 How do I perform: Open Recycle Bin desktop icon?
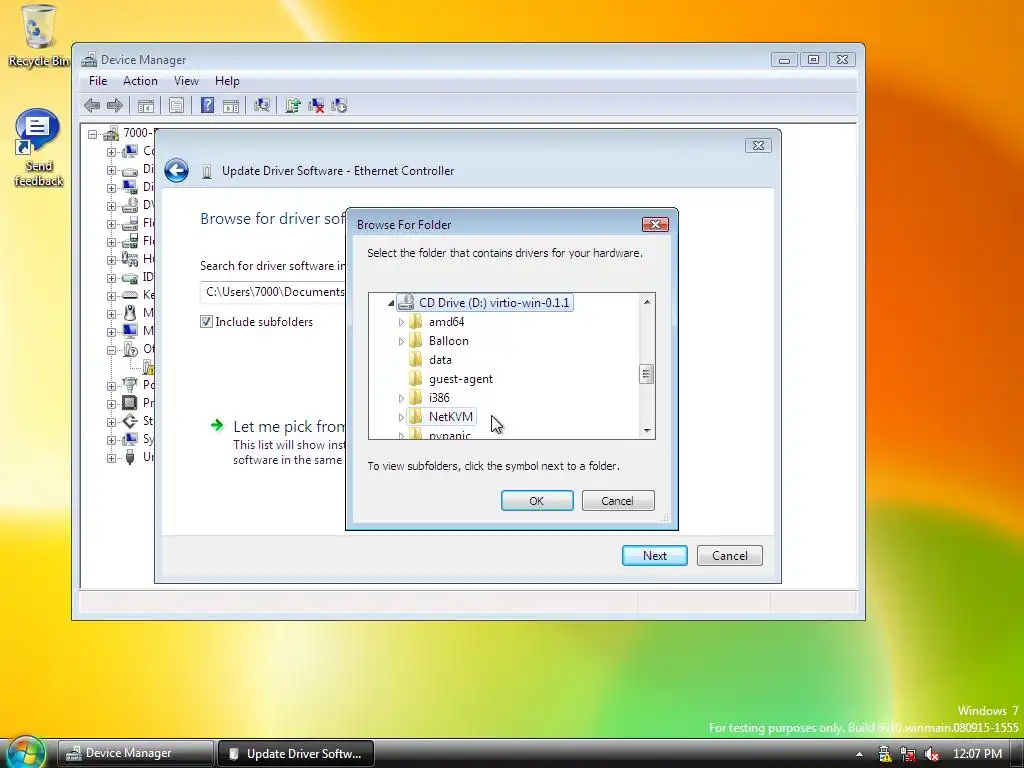pos(38,35)
